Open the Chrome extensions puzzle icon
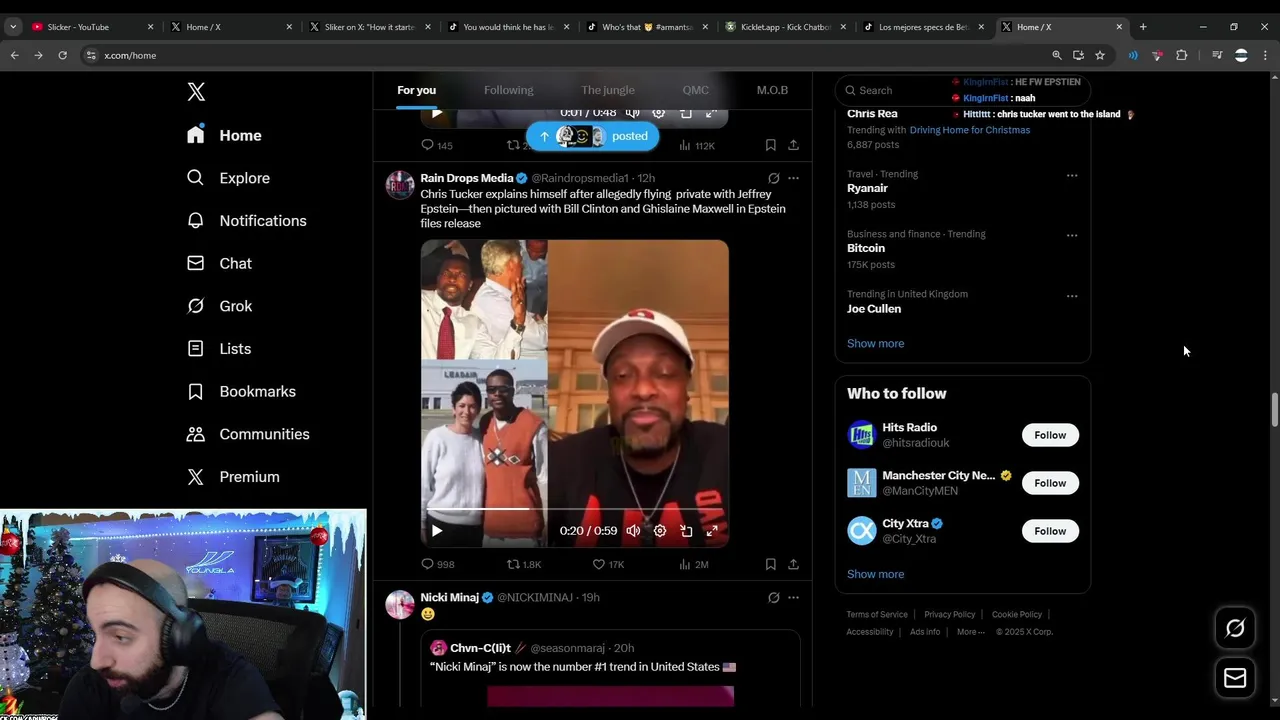The height and width of the screenshot is (720, 1280). click(x=1181, y=55)
